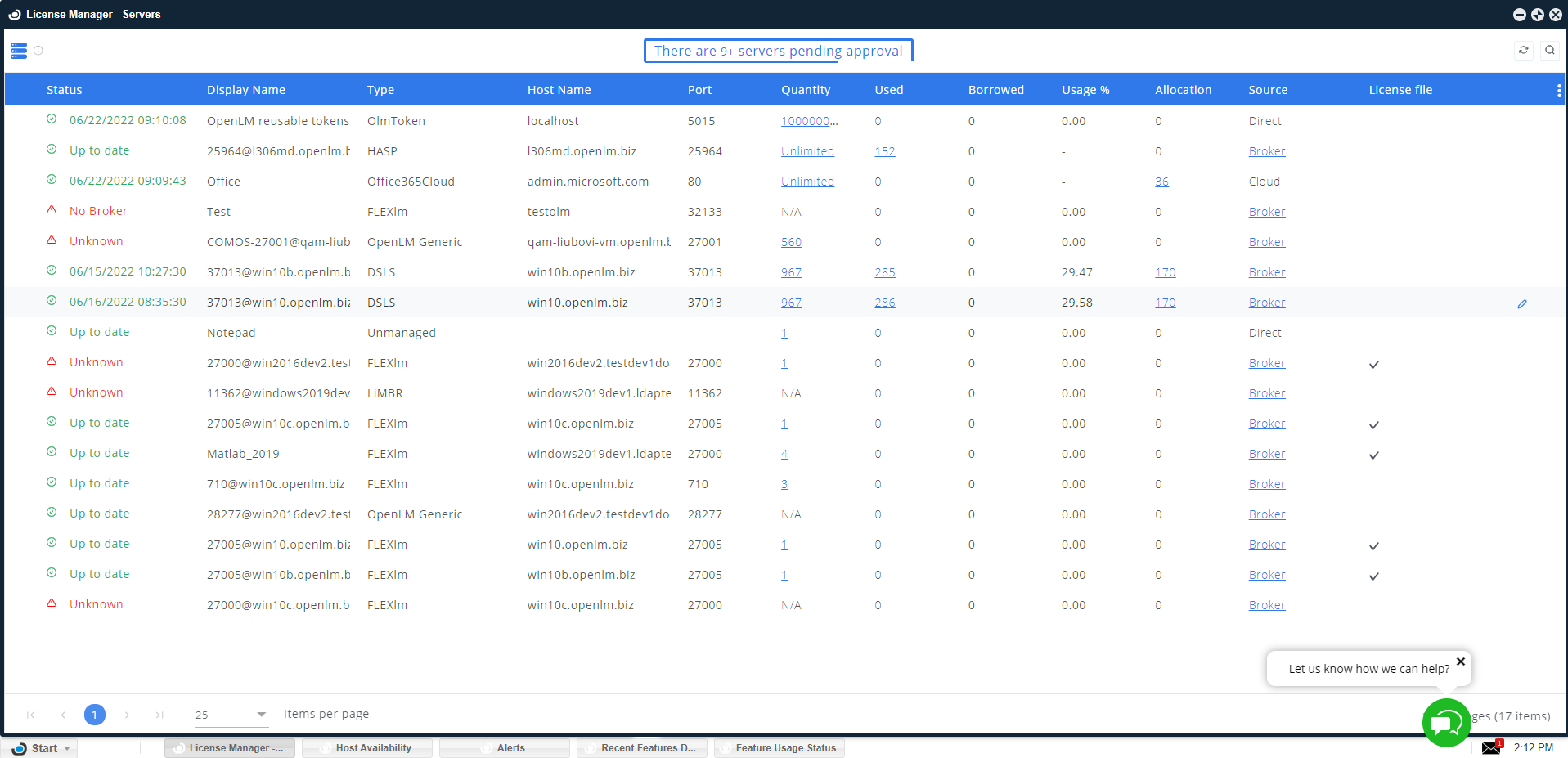This screenshot has height=758, width=1568.
Task: Click the info icon next to the servers icon
Action: (38, 50)
